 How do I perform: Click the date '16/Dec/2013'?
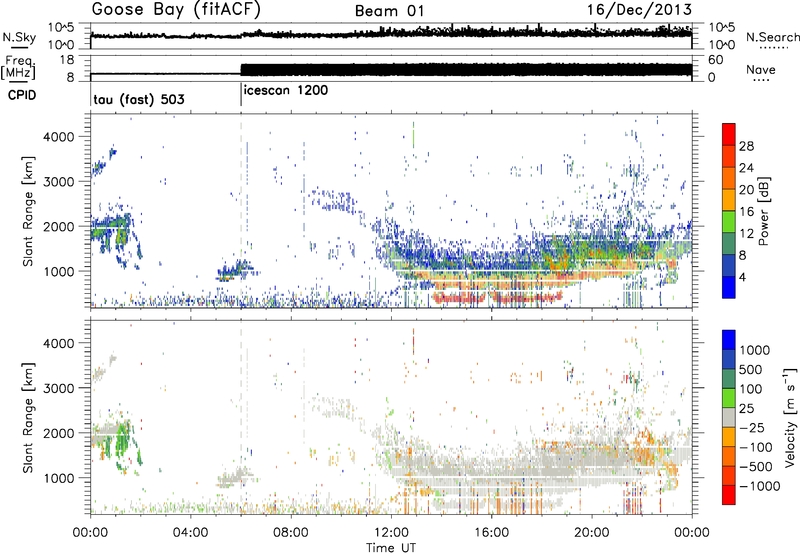coord(639,10)
